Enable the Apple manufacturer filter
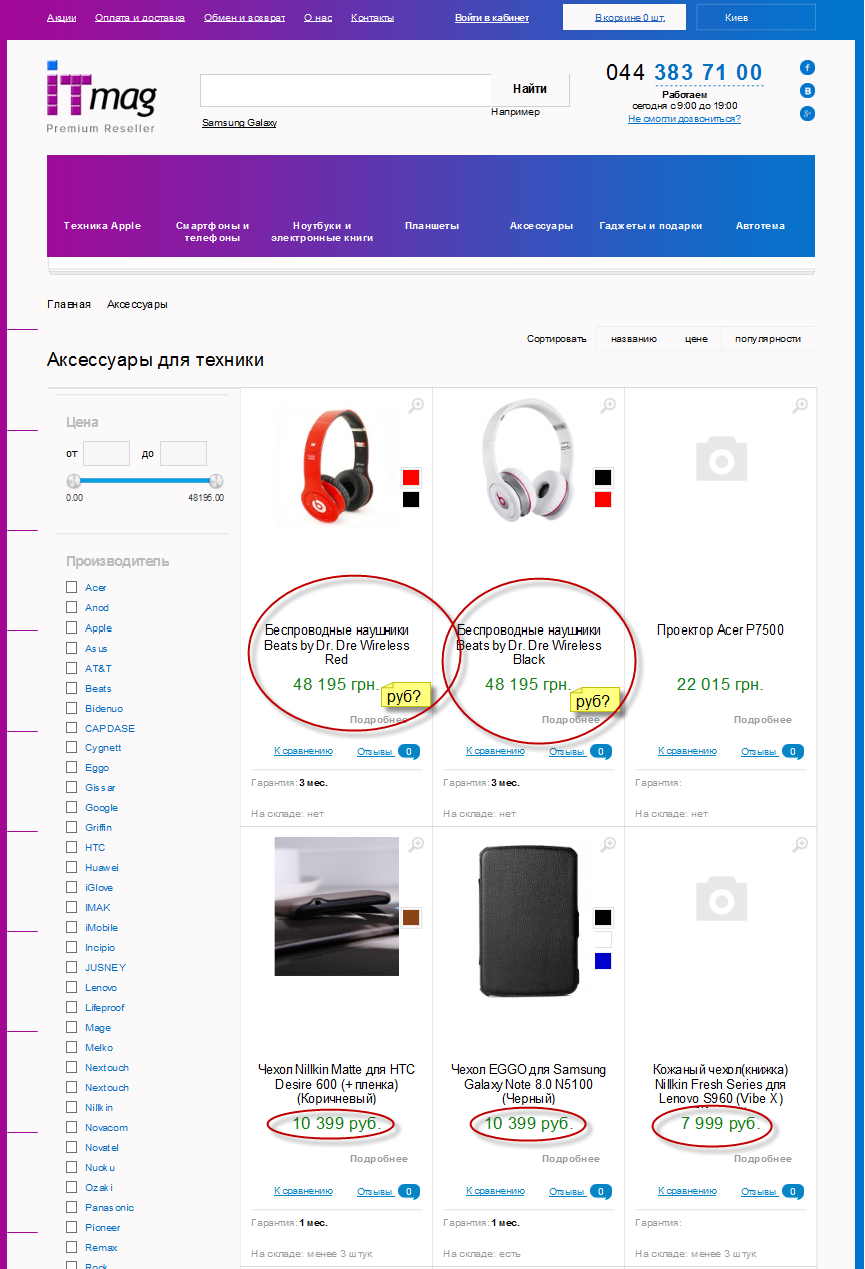This screenshot has width=865, height=1269. coord(71,628)
